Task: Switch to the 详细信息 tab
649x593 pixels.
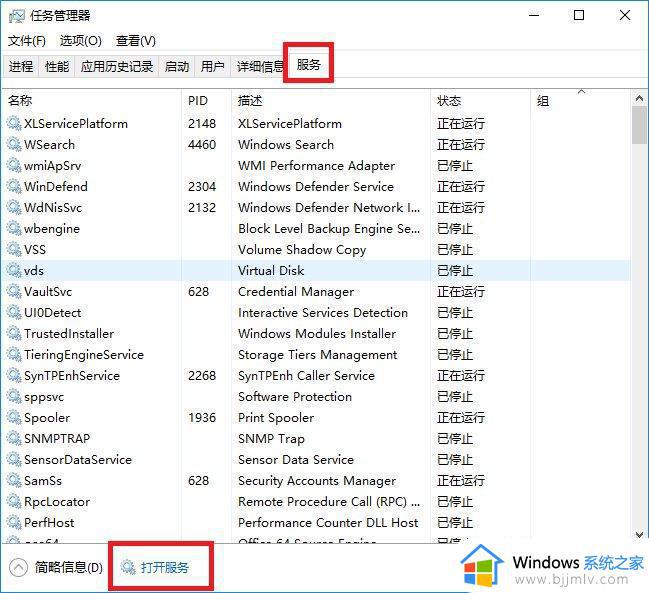Action: [260, 66]
